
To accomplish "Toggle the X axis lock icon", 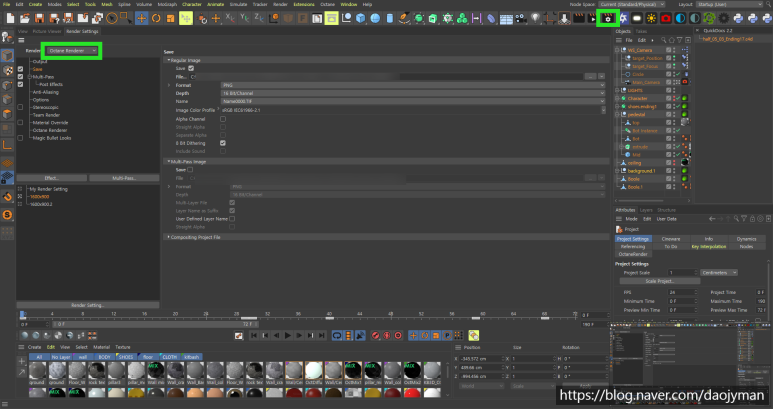I will (230, 19).
